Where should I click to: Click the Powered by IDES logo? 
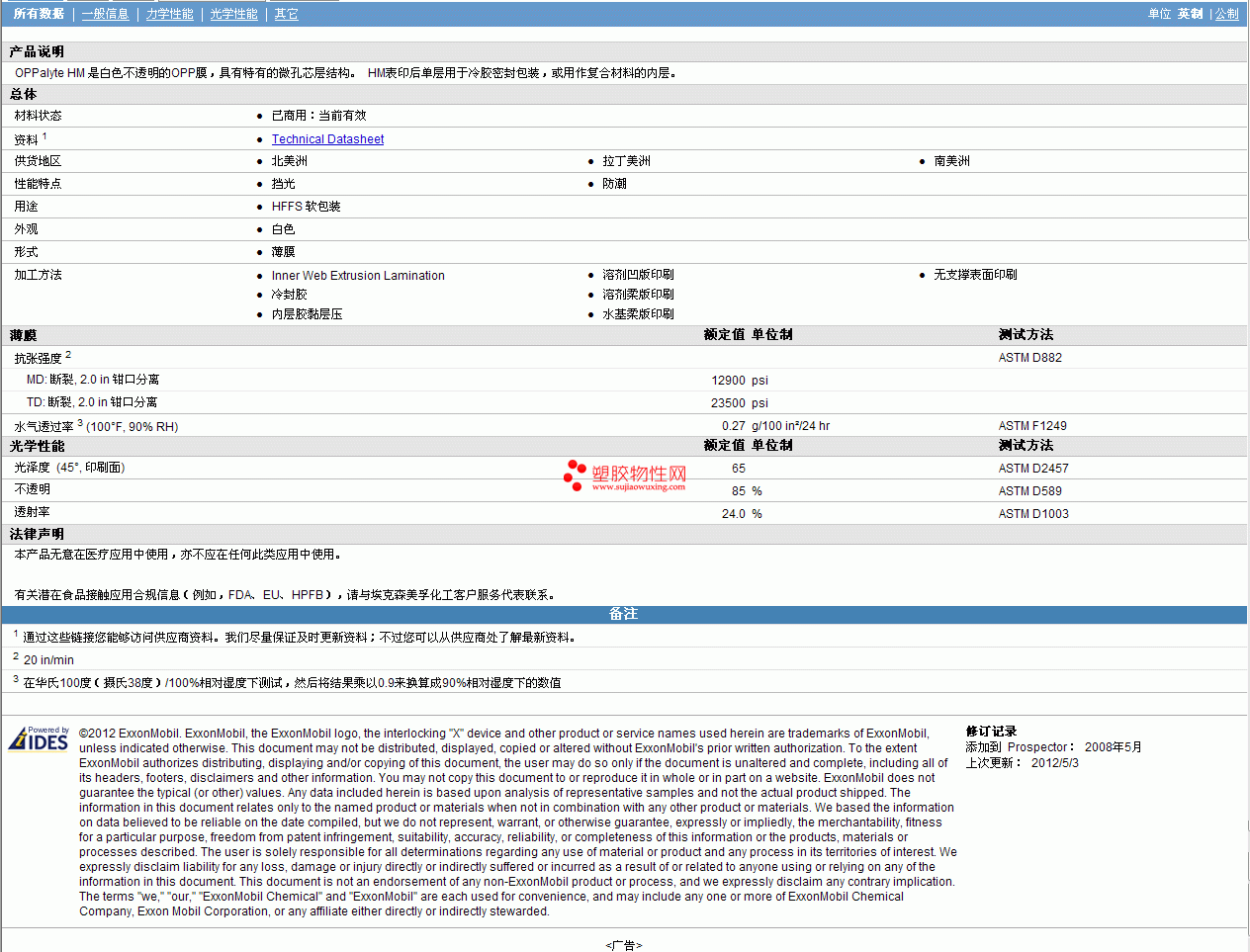(x=39, y=738)
